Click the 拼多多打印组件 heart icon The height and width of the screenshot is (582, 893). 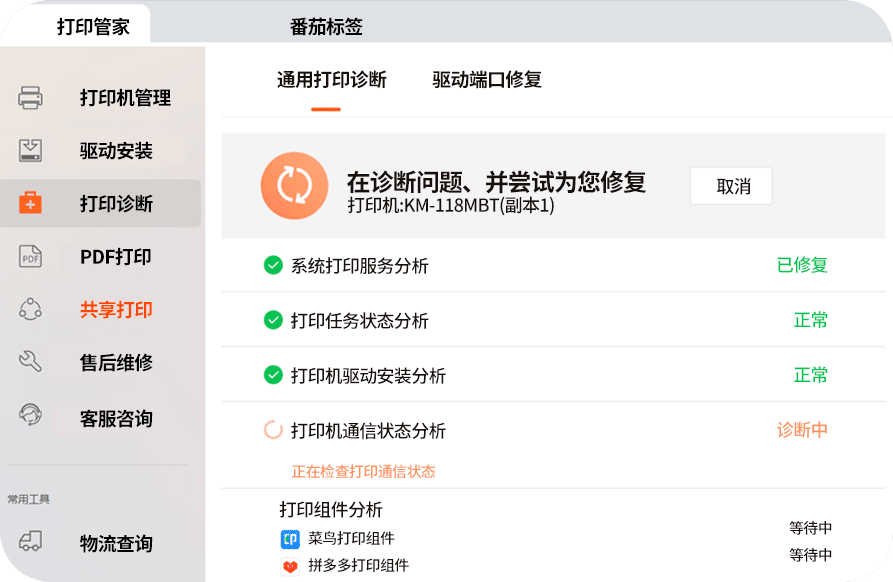coord(289,566)
